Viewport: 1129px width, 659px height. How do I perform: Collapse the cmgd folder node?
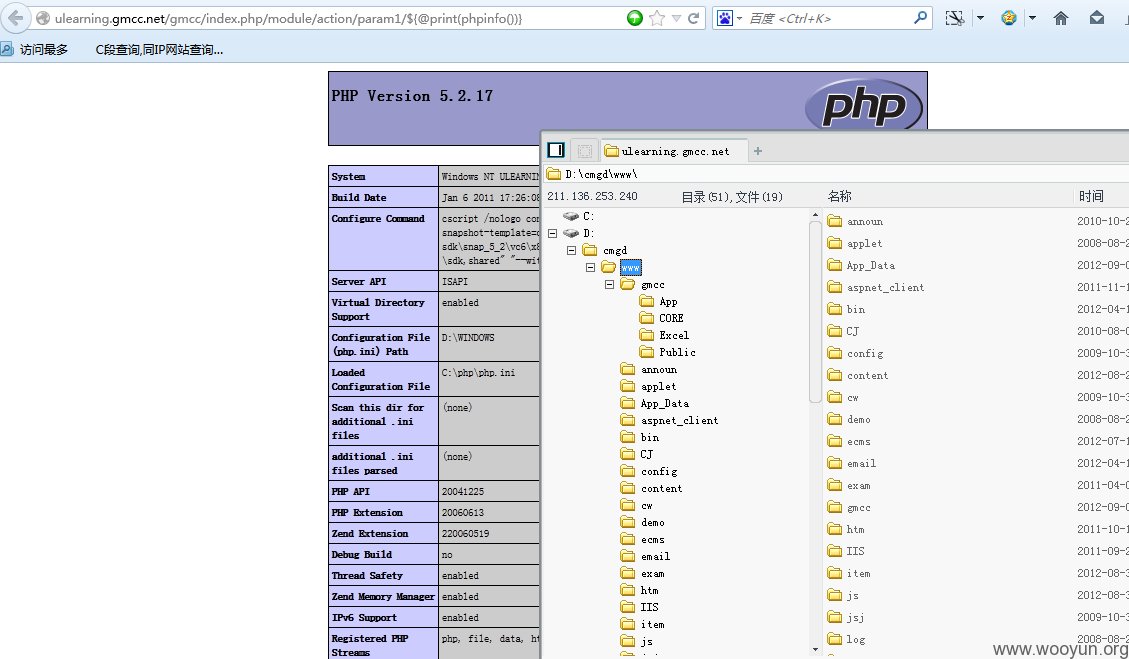[571, 250]
